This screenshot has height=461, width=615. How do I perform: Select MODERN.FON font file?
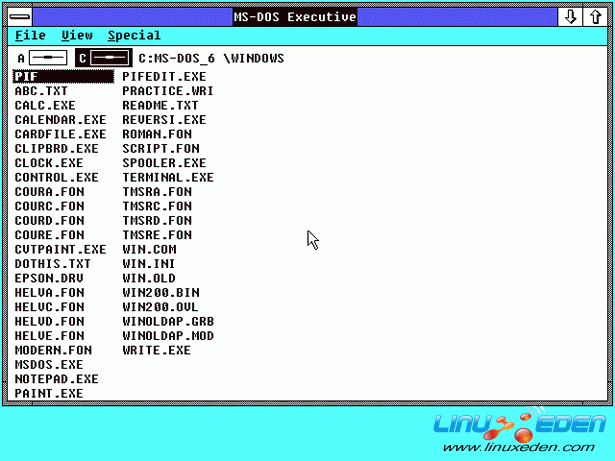pyautogui.click(x=53, y=350)
